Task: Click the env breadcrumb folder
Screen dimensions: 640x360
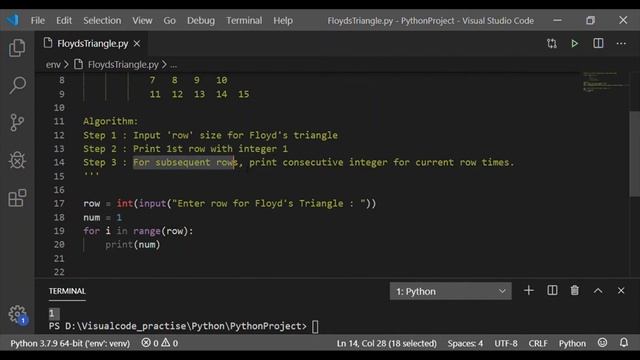Action: (x=53, y=65)
